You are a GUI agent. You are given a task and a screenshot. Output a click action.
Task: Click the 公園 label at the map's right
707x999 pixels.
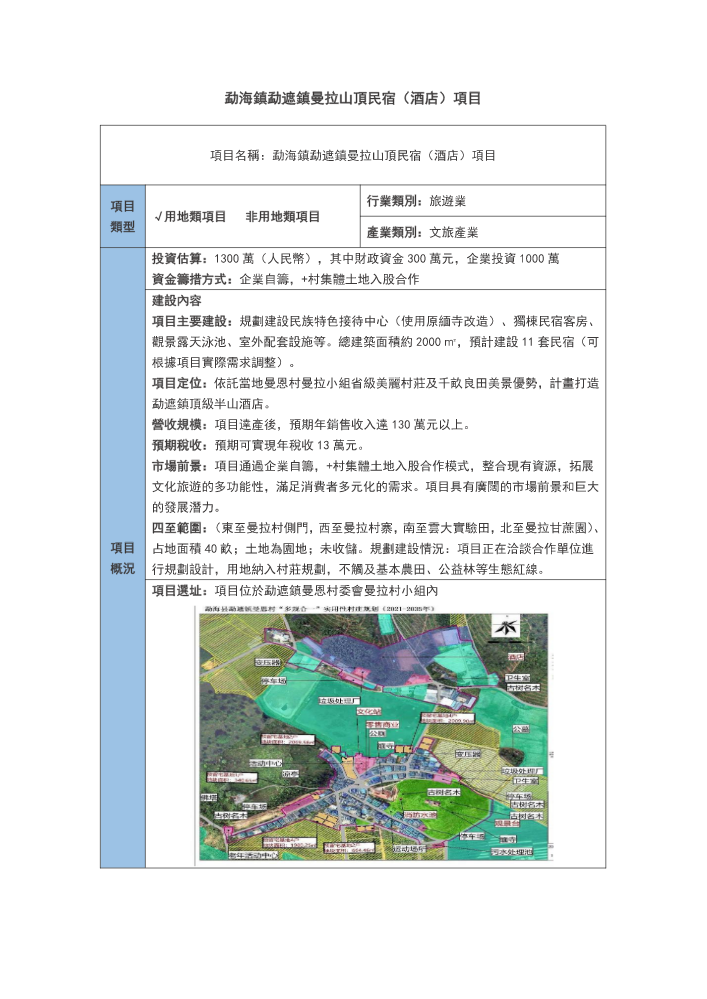521,729
